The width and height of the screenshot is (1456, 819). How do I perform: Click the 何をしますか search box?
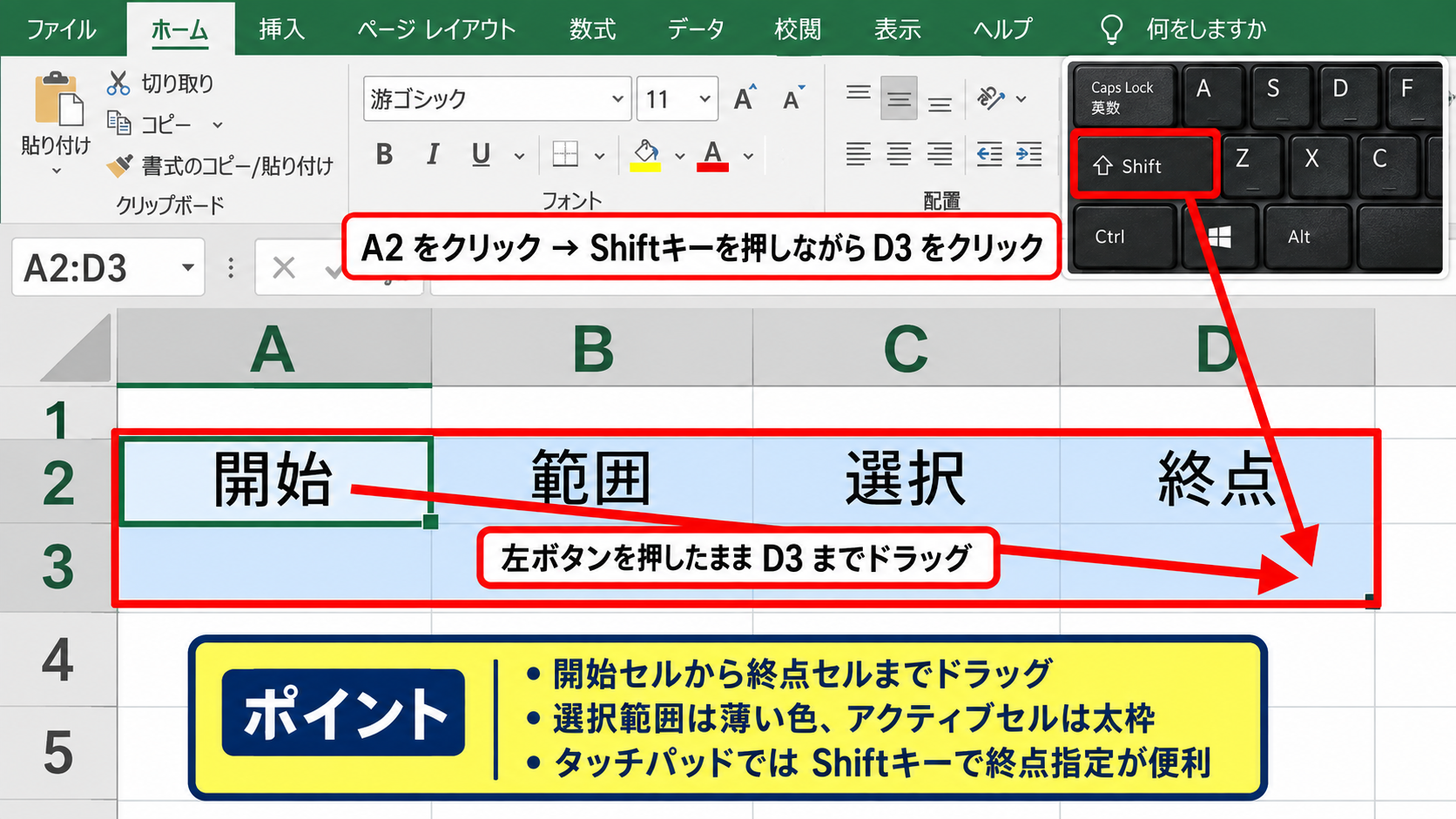pyautogui.click(x=1205, y=30)
